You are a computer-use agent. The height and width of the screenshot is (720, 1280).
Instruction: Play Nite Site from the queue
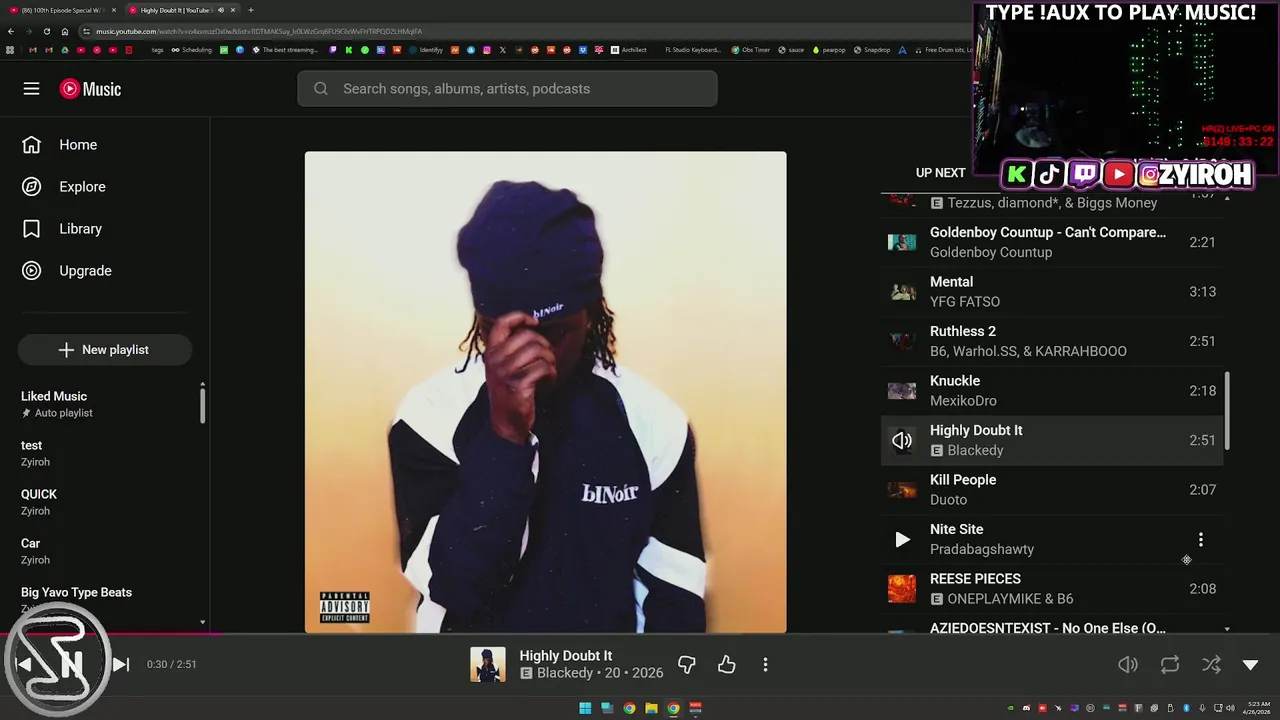[902, 540]
